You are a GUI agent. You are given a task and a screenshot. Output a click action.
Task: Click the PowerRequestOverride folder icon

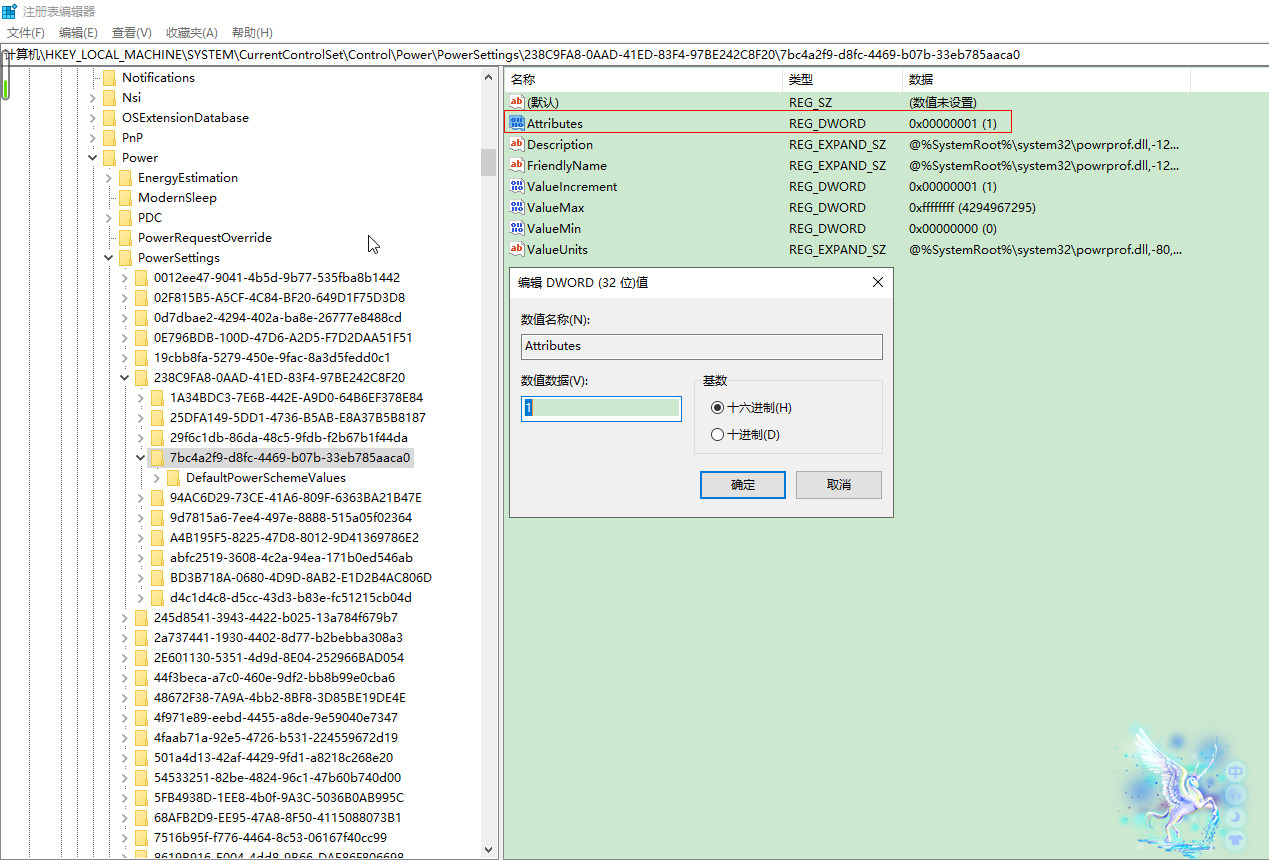126,237
